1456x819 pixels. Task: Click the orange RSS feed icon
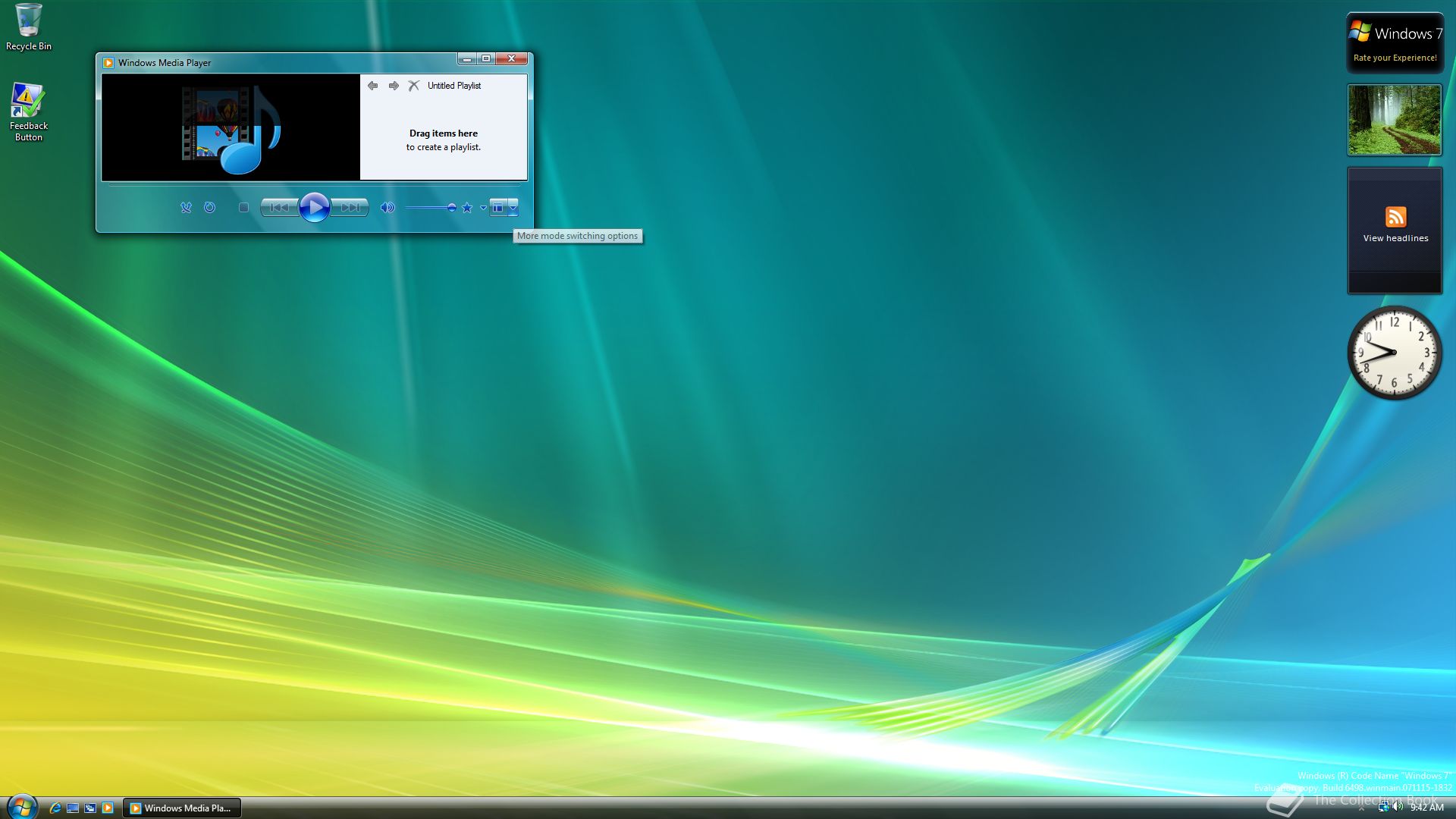[1395, 217]
